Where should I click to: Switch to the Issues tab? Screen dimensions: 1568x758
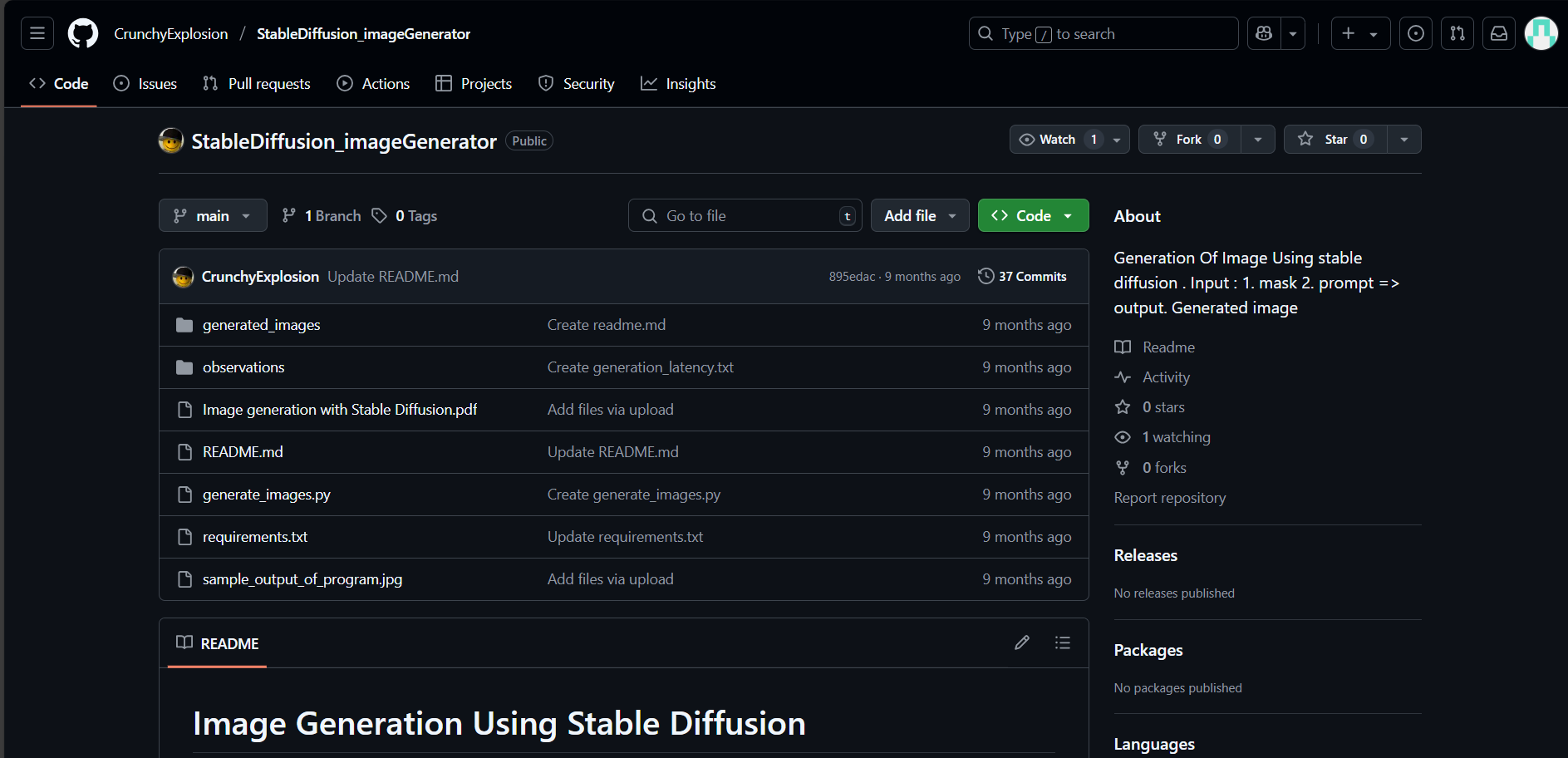[145, 84]
